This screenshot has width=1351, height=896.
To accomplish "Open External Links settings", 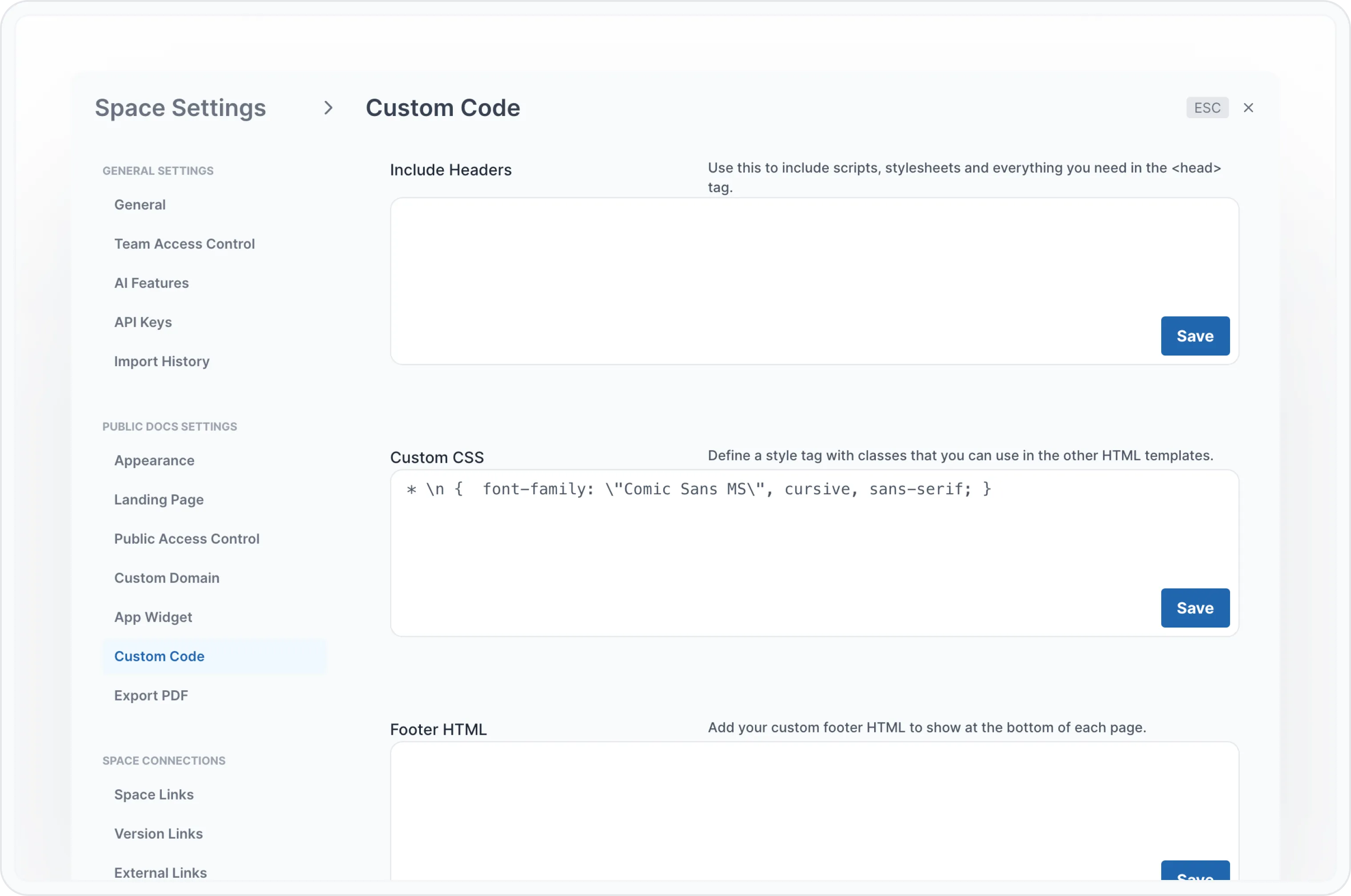I will (160, 873).
